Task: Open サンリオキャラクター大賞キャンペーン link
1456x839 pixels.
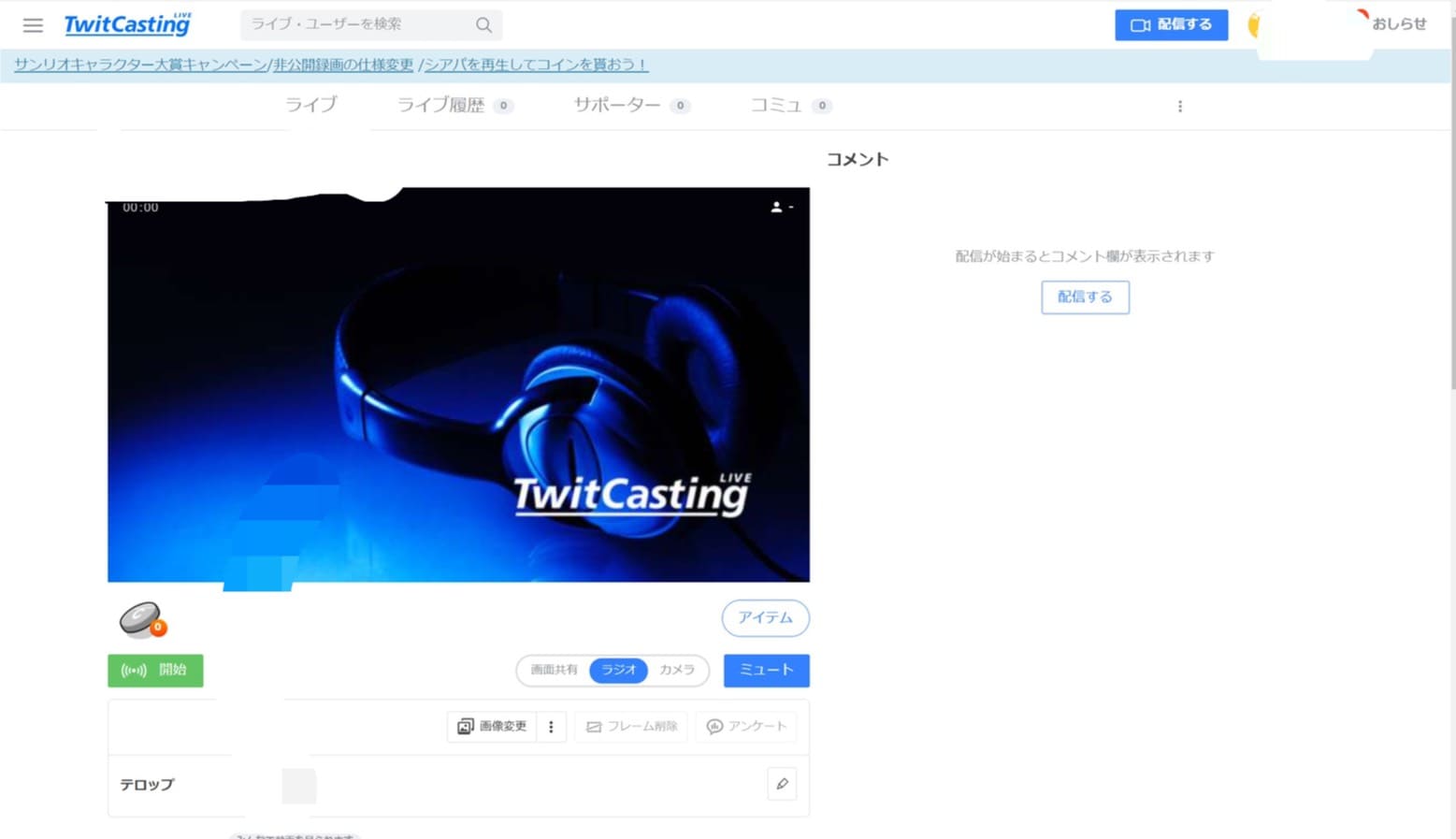Action: click(140, 65)
